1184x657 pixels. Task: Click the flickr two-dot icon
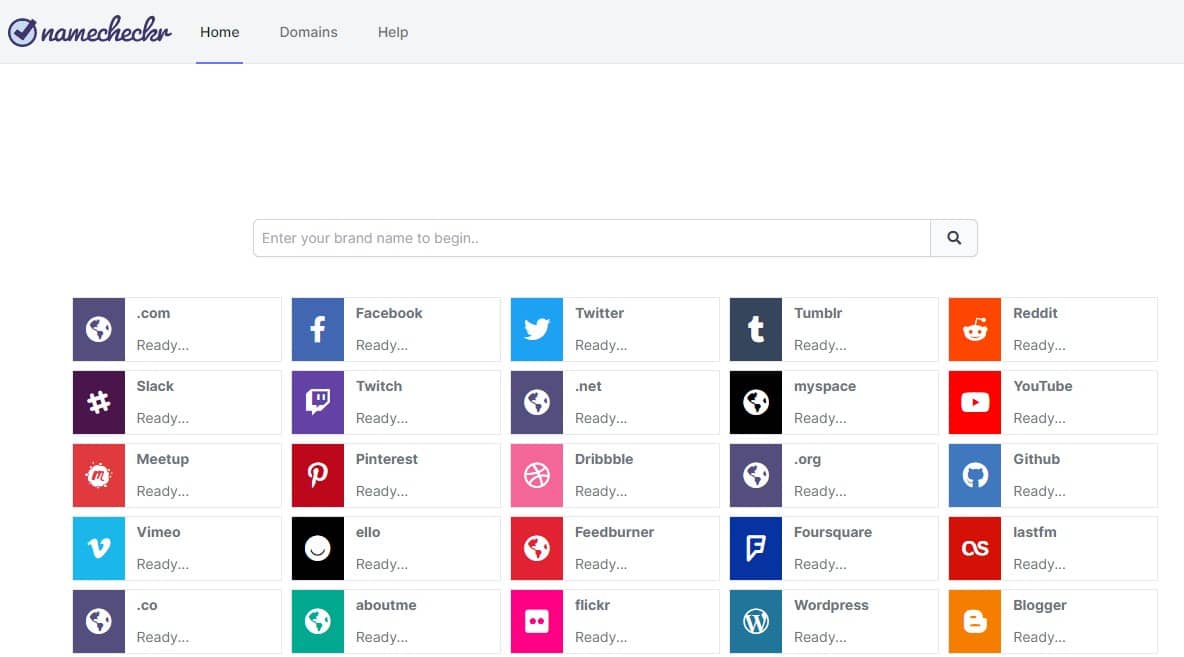click(537, 622)
